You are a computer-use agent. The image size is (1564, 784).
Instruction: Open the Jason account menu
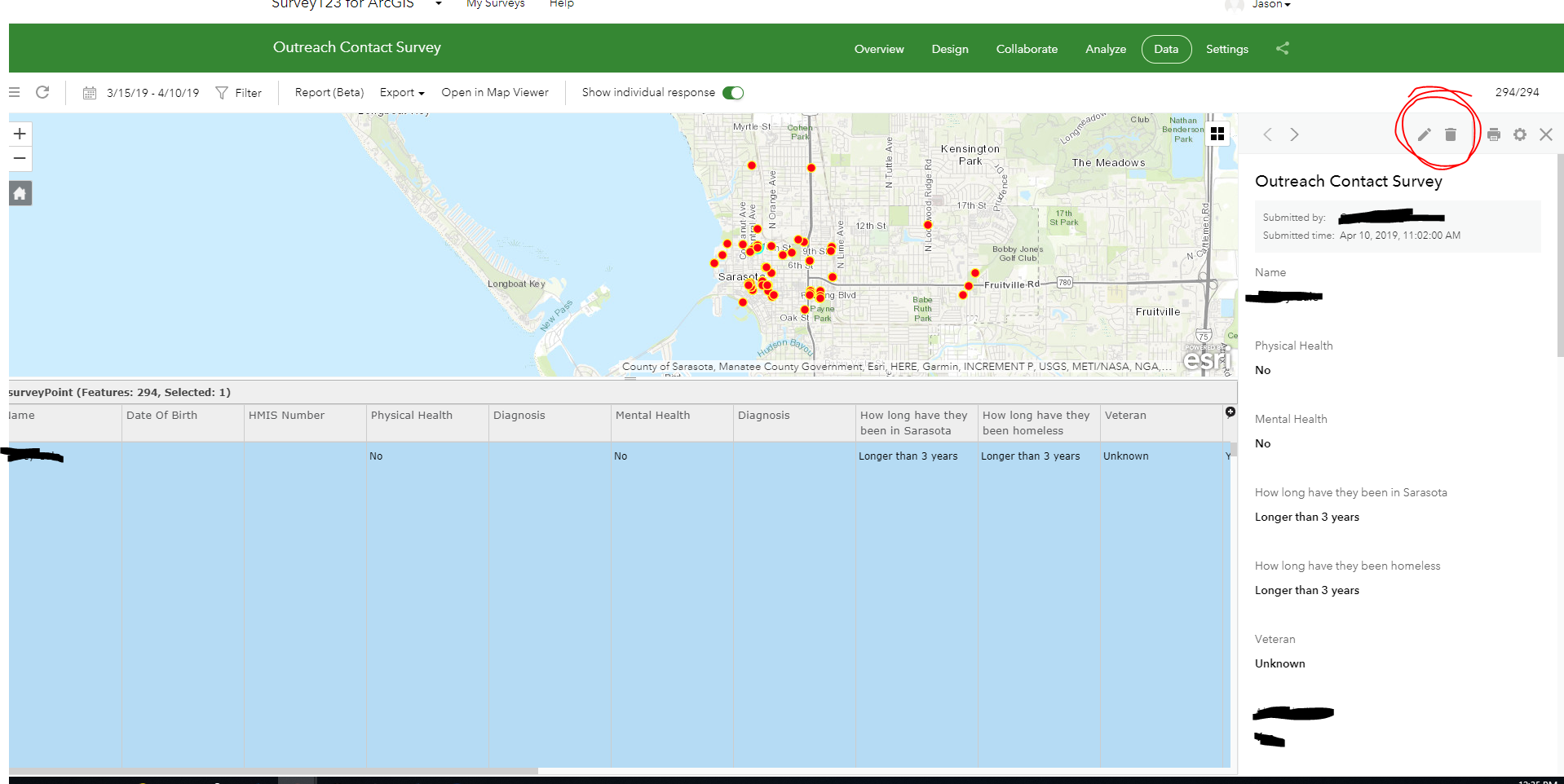1271,4
